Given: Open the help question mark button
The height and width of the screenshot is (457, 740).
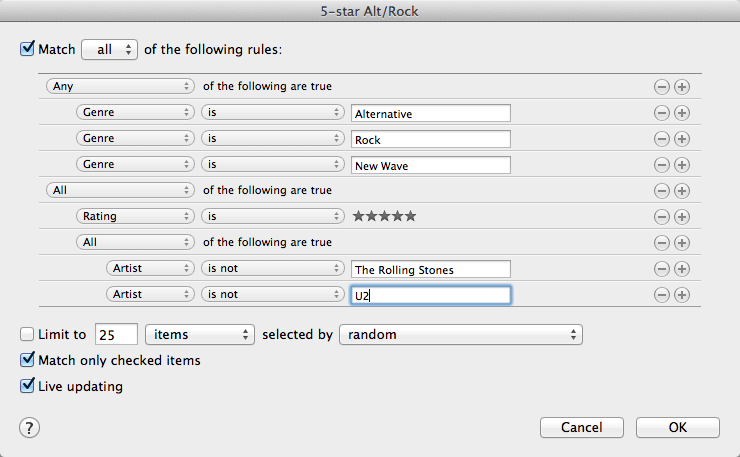Looking at the screenshot, I should click(29, 427).
